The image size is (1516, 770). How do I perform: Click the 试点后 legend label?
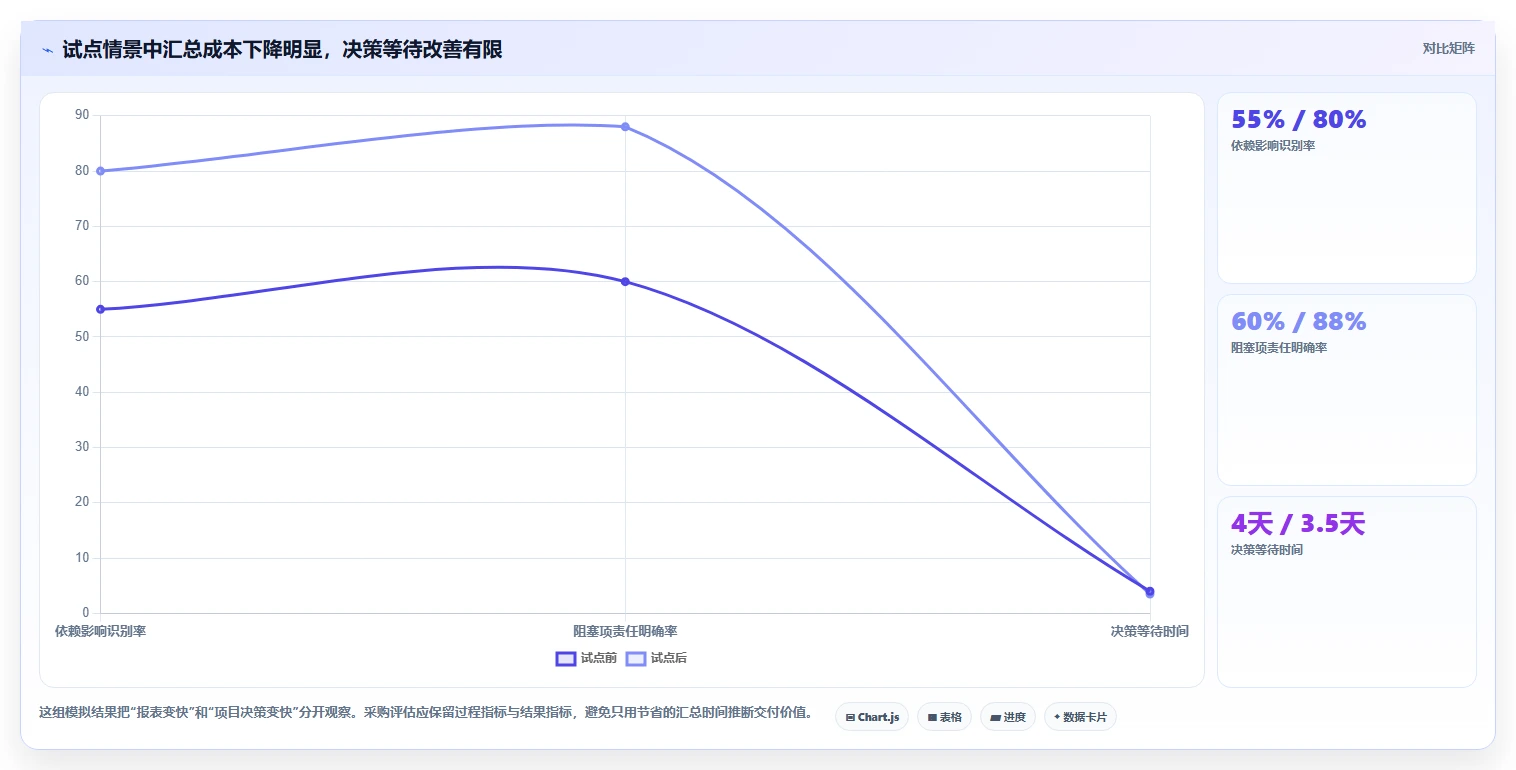669,658
